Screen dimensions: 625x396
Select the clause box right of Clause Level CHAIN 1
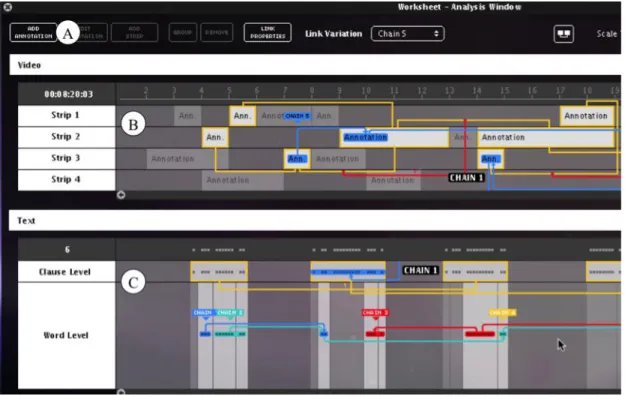[x=476, y=272]
